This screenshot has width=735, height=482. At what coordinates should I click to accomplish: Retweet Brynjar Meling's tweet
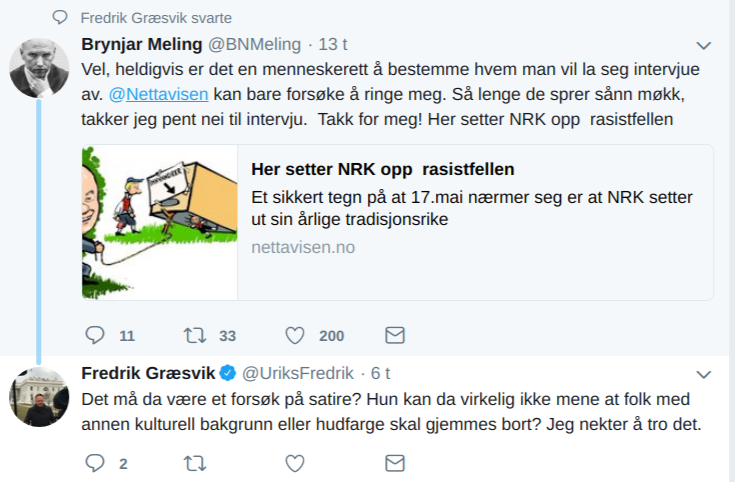click(x=195, y=334)
